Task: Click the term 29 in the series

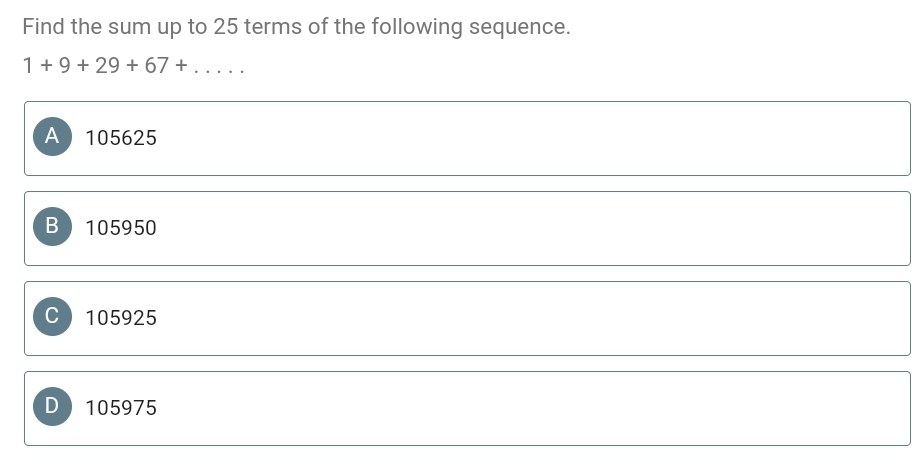Action: pos(107,65)
